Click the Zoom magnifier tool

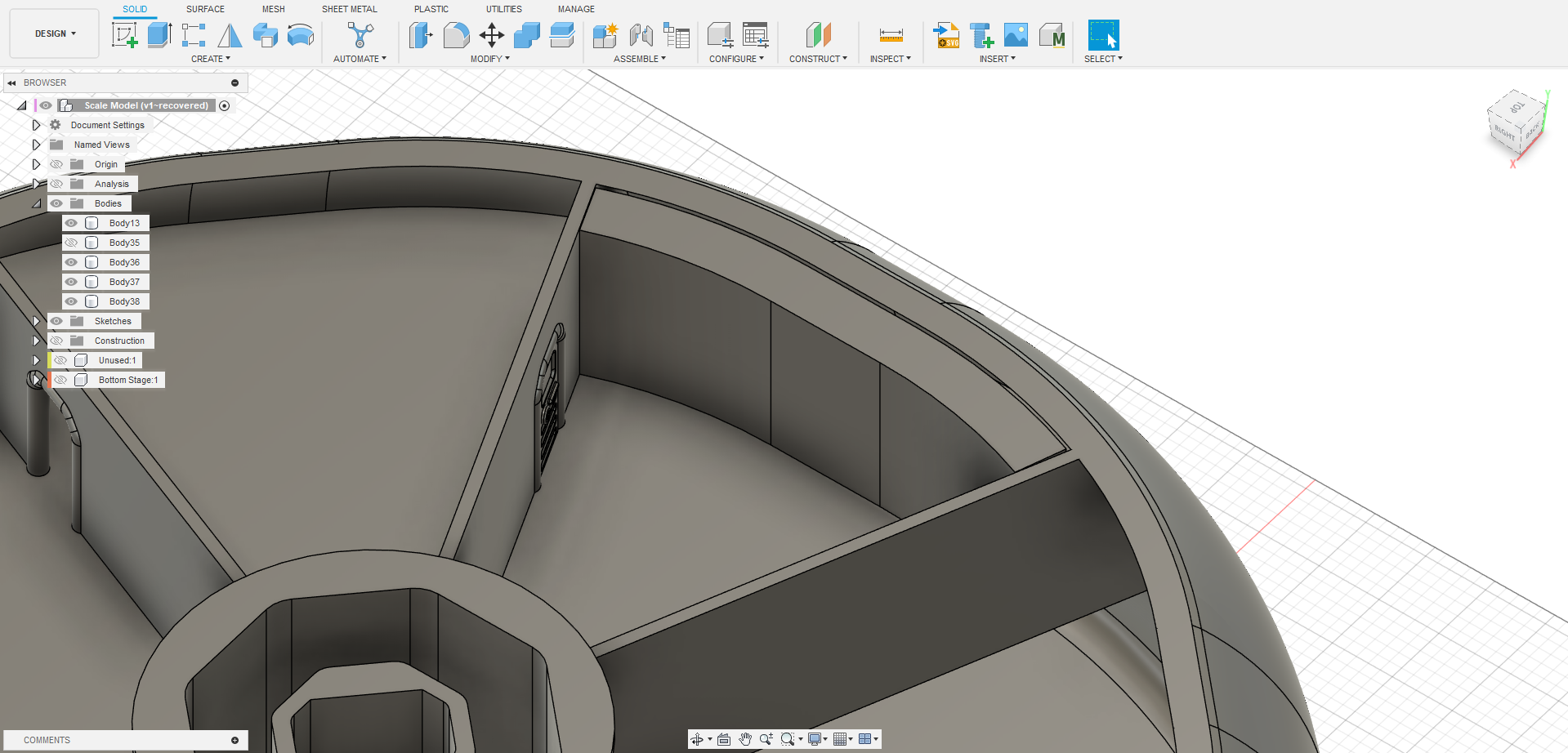766,739
